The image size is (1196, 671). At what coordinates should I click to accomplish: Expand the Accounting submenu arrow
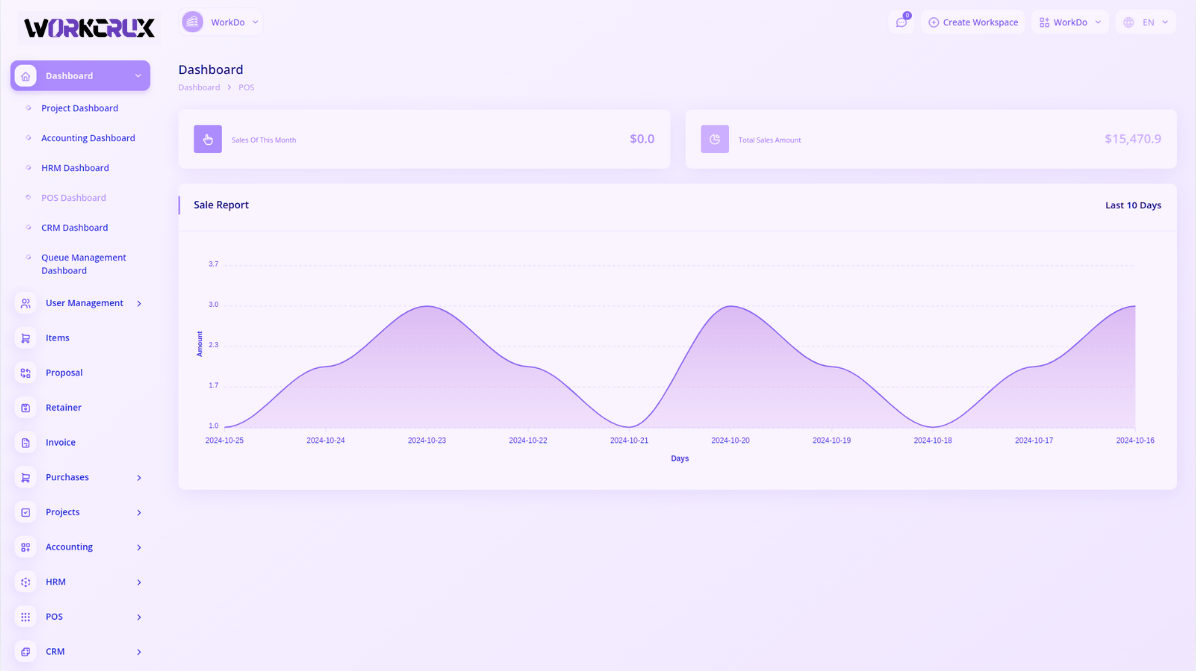tap(139, 547)
